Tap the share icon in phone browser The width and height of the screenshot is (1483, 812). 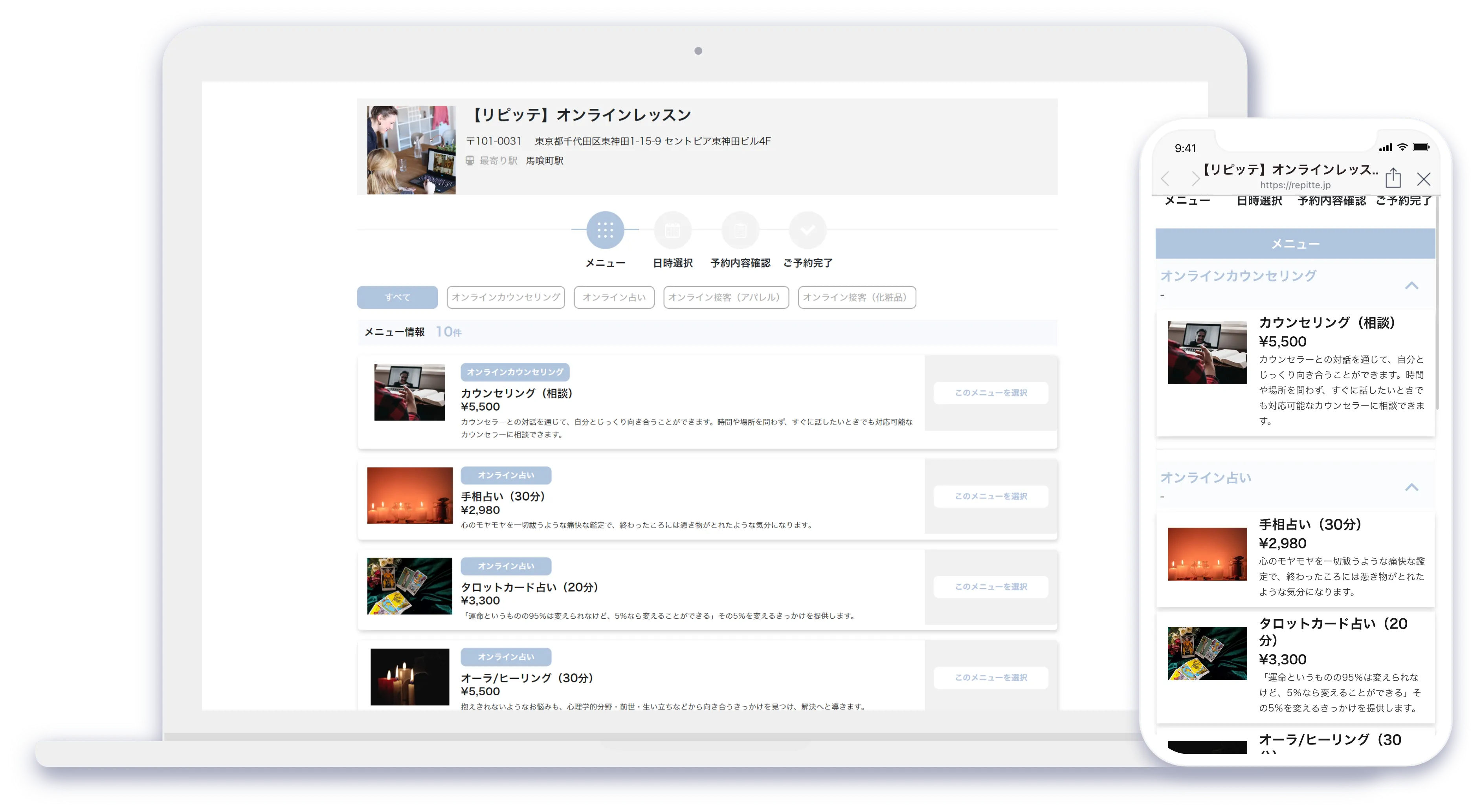point(1393,178)
